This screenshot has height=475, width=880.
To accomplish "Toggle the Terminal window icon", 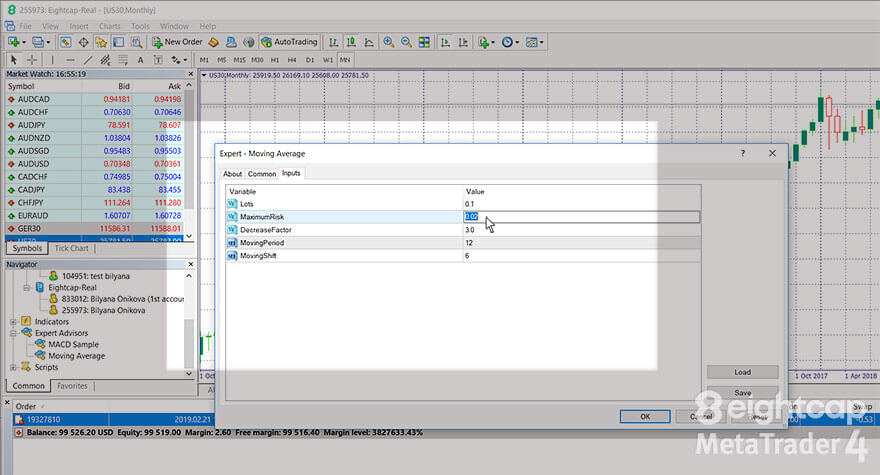I will click(x=118, y=42).
